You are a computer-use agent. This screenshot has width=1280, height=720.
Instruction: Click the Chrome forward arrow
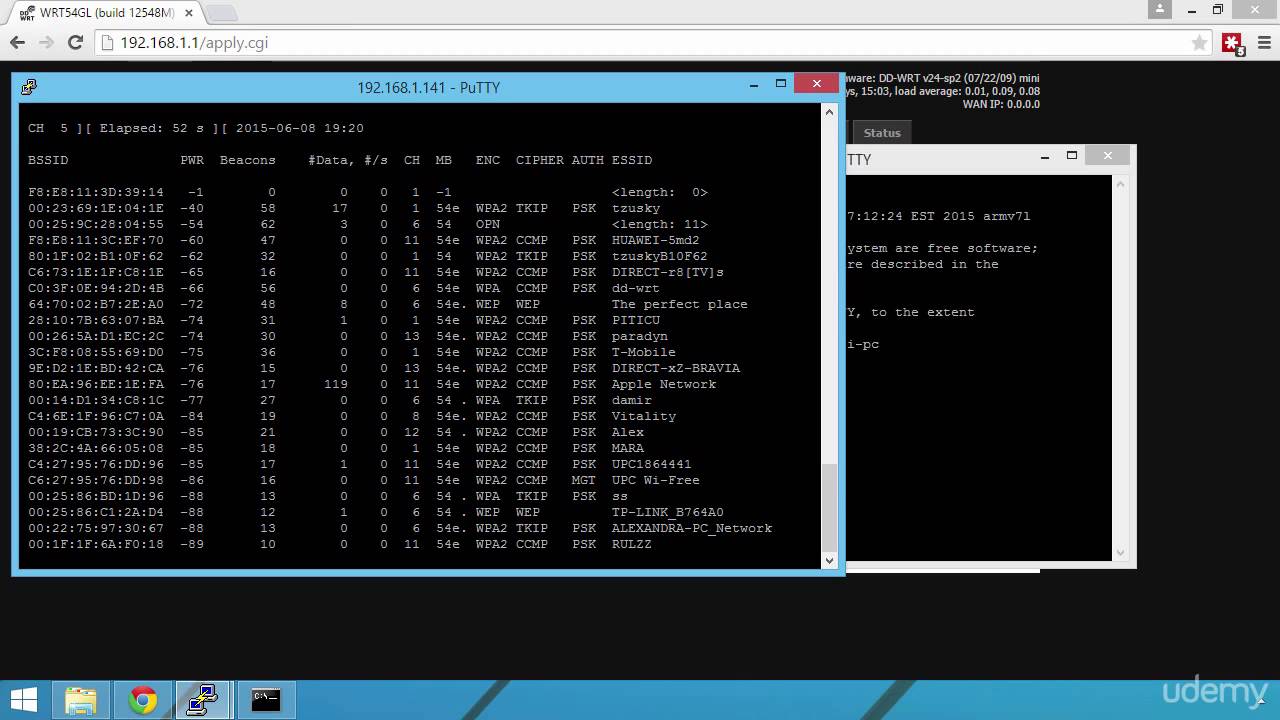click(46, 43)
